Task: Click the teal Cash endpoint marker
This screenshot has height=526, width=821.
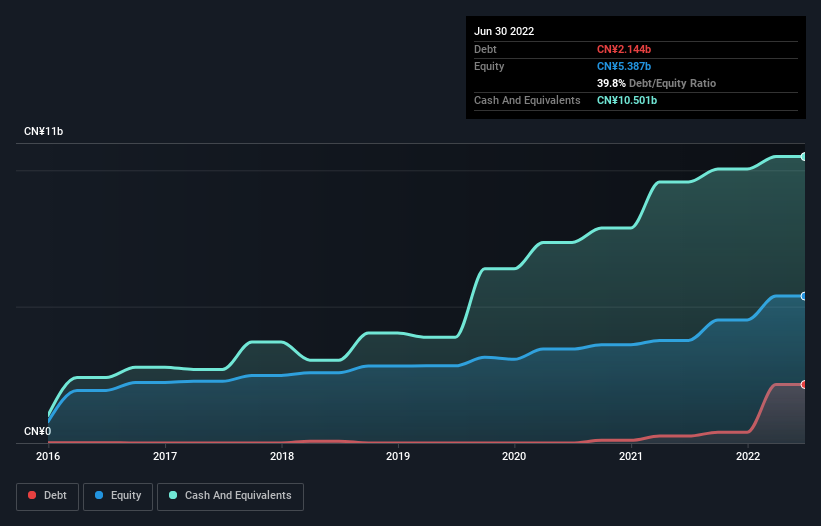Action: 804,156
